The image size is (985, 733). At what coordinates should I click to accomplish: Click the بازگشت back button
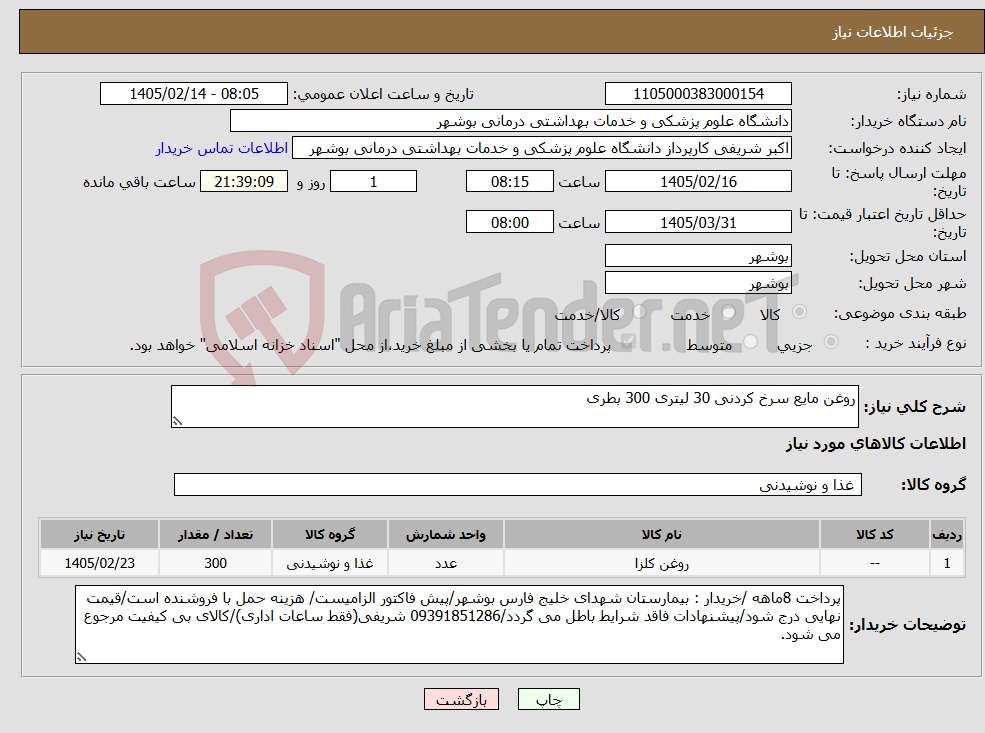point(461,699)
